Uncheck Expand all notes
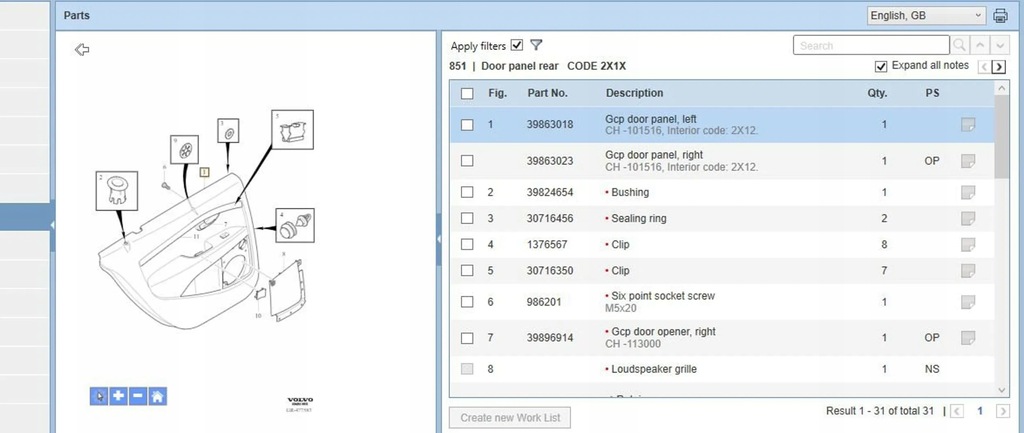The width and height of the screenshot is (1024, 433). pos(881,66)
